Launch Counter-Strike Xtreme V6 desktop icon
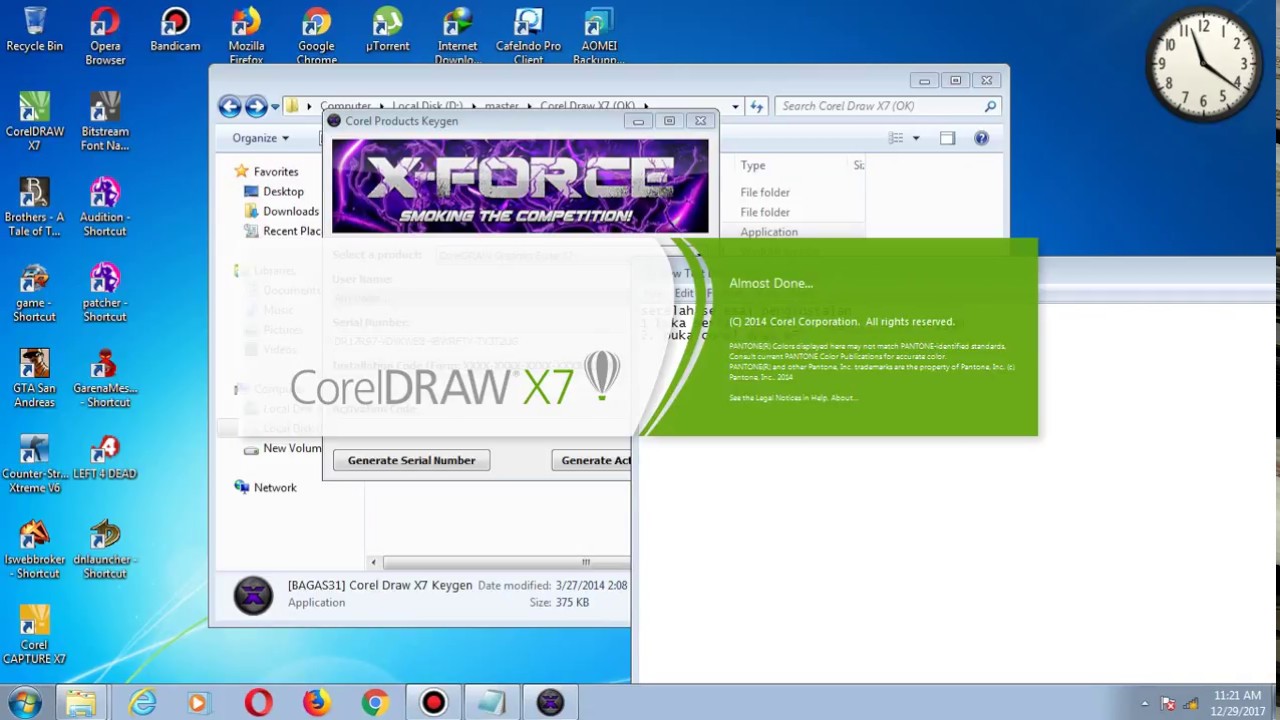The image size is (1280, 720). point(34,463)
